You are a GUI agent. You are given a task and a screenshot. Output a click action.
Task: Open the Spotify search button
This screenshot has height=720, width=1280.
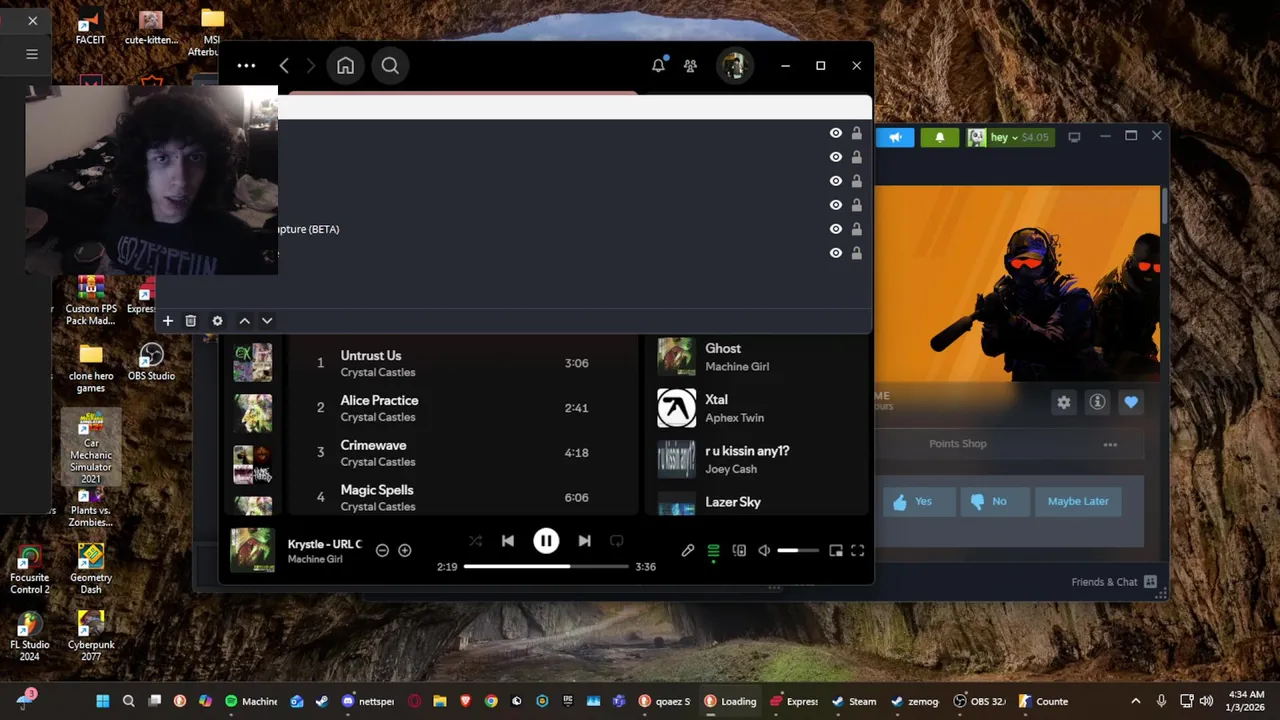coord(390,66)
